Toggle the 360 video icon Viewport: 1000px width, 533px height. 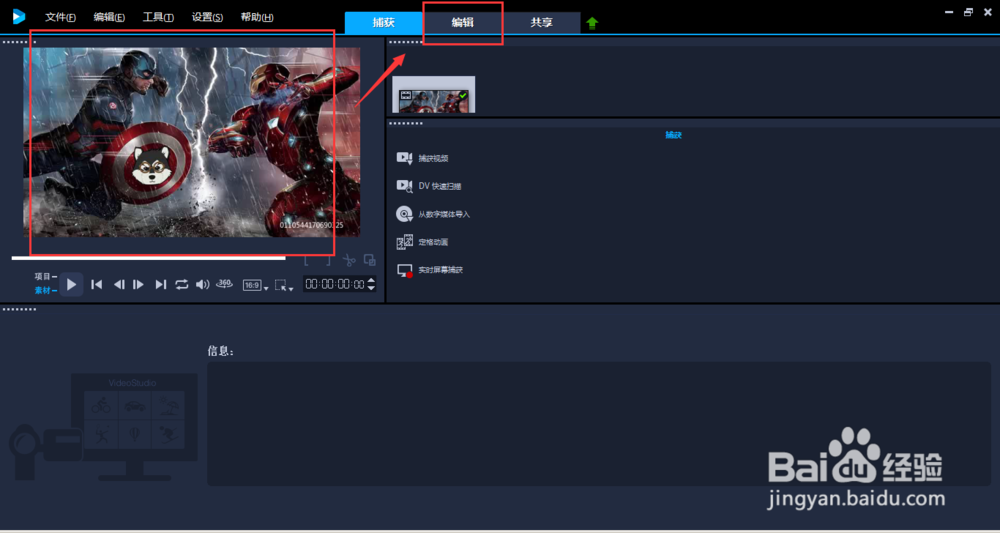[x=224, y=284]
